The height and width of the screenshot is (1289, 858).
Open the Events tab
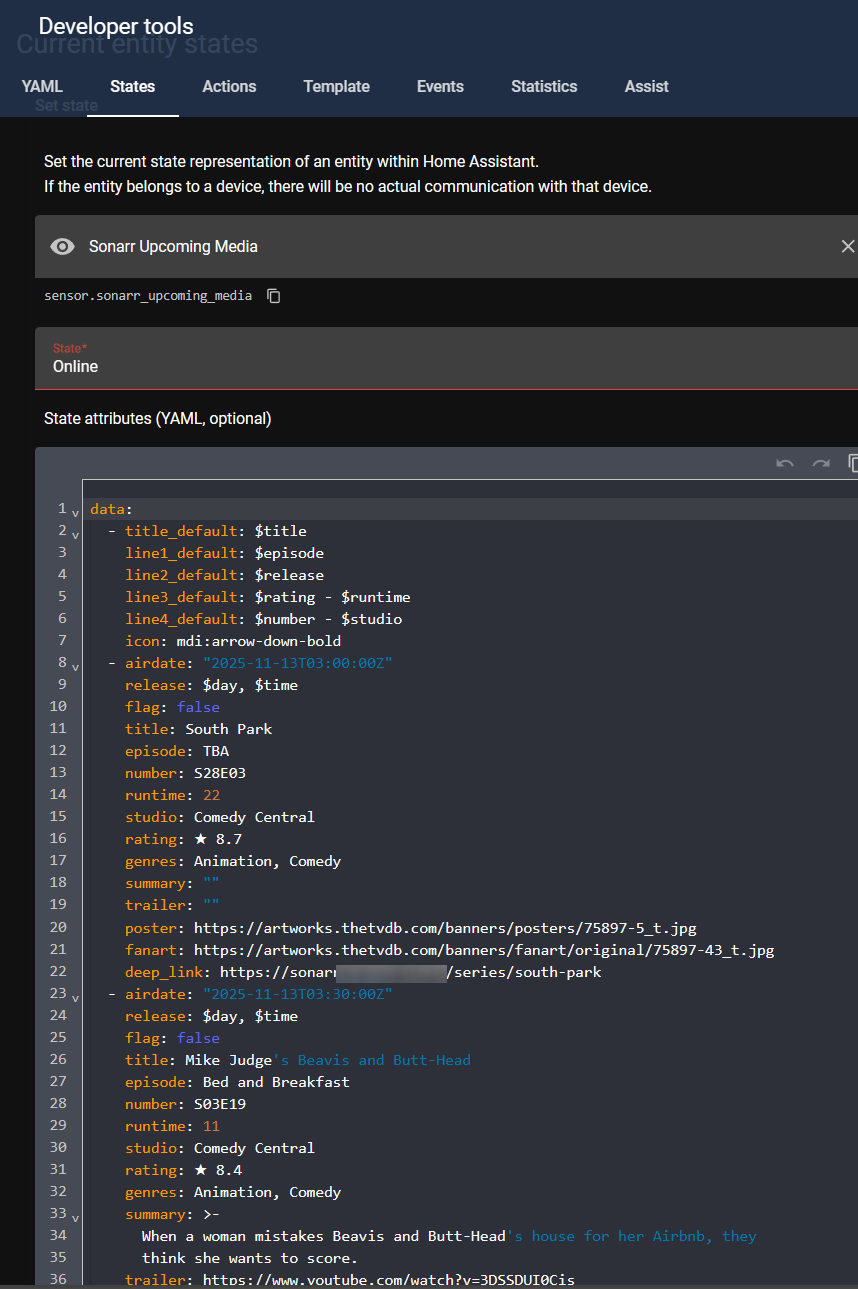coord(440,87)
